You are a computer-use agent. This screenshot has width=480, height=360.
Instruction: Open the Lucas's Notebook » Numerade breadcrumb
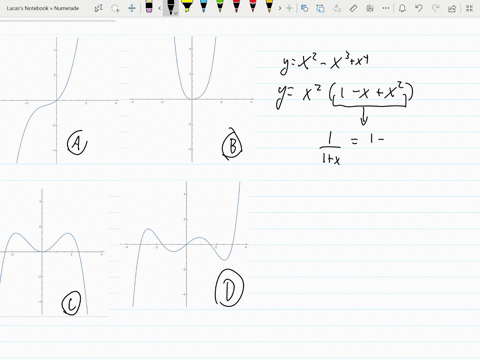[x=43, y=8]
